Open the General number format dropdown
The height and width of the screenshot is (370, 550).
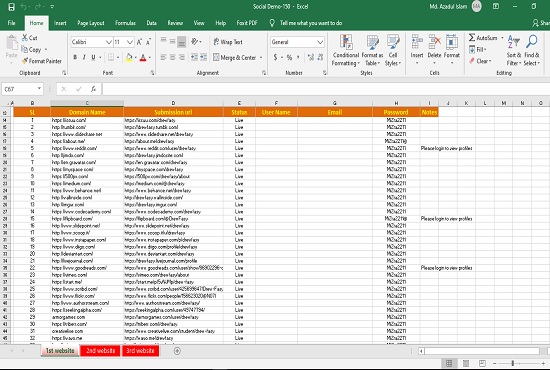320,42
